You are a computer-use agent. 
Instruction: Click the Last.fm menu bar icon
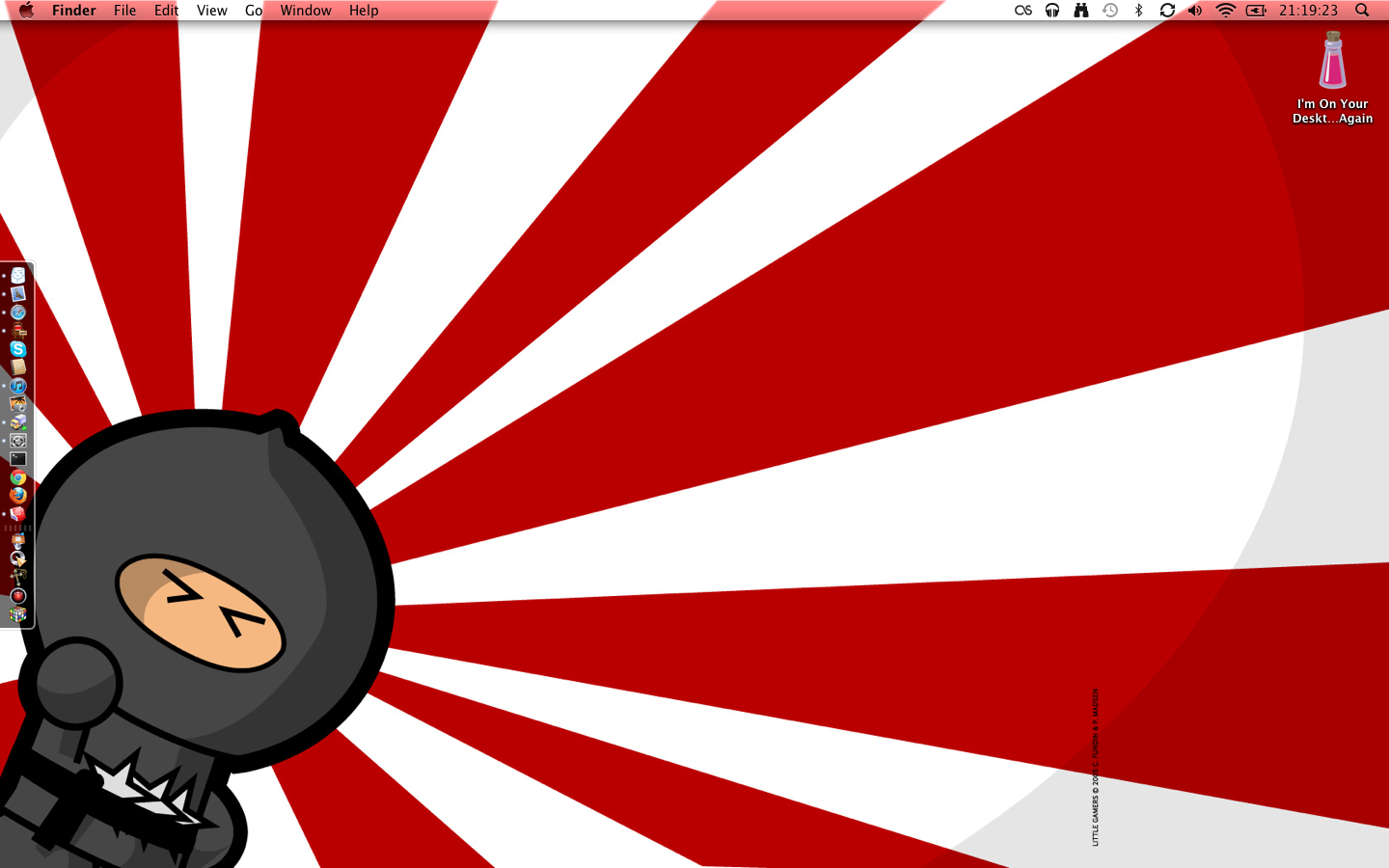point(1023,11)
